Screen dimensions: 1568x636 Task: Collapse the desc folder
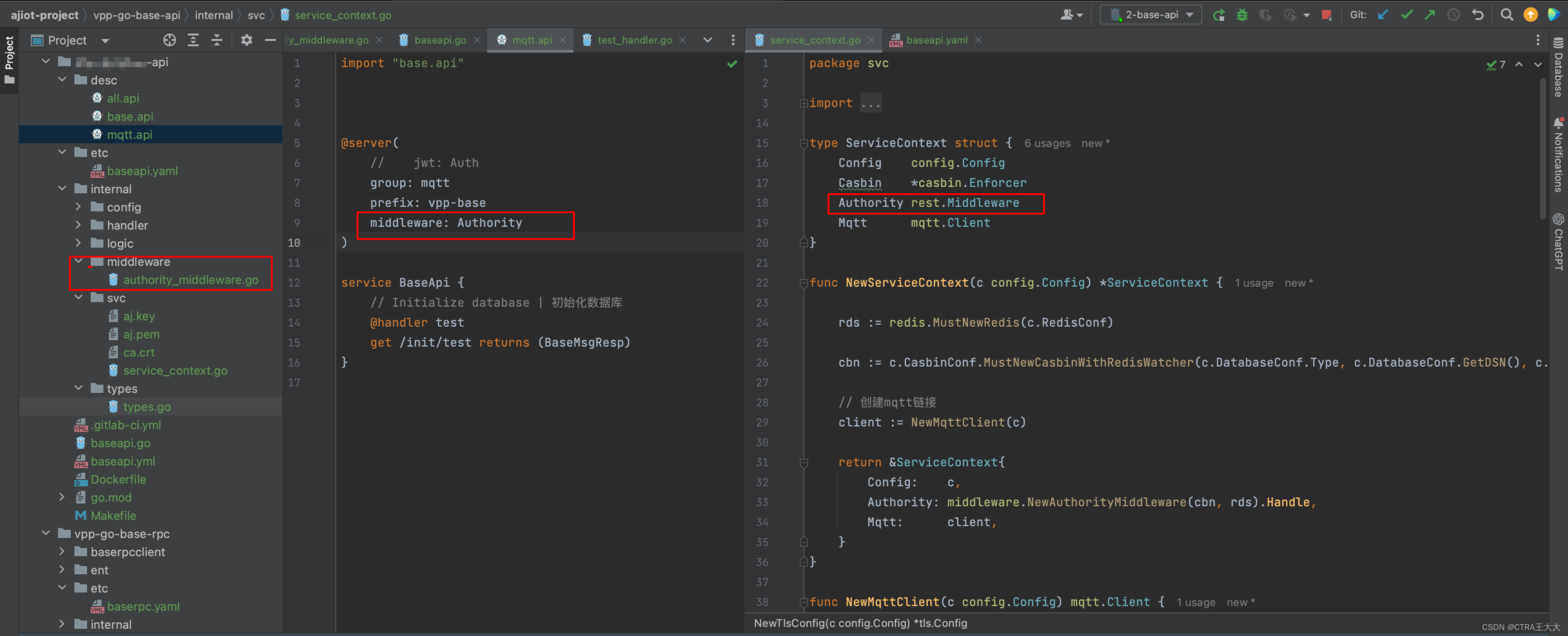coord(63,80)
